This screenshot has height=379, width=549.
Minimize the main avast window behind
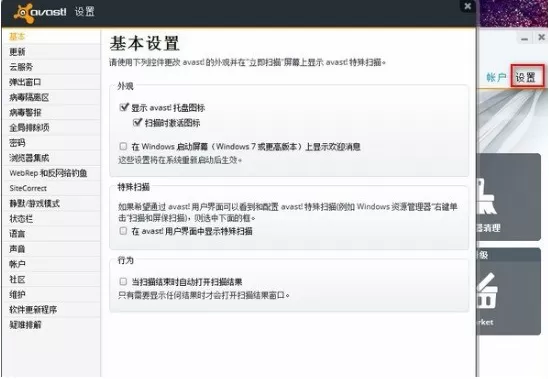click(x=524, y=38)
